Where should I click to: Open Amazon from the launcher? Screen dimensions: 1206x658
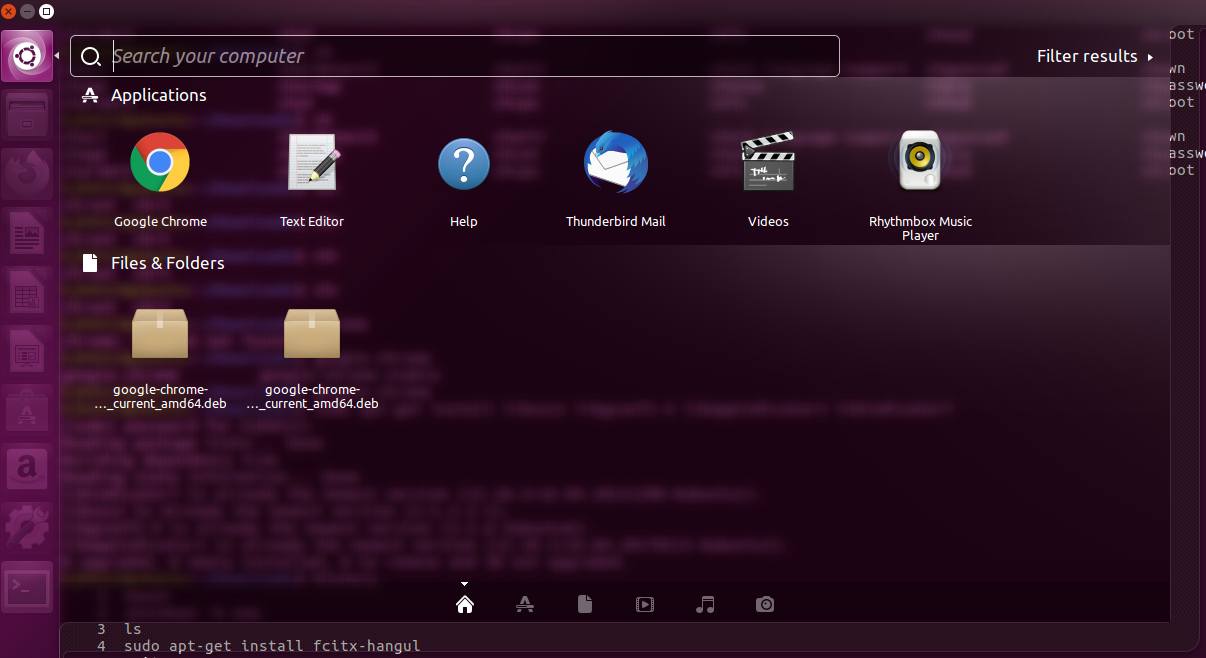(x=27, y=470)
